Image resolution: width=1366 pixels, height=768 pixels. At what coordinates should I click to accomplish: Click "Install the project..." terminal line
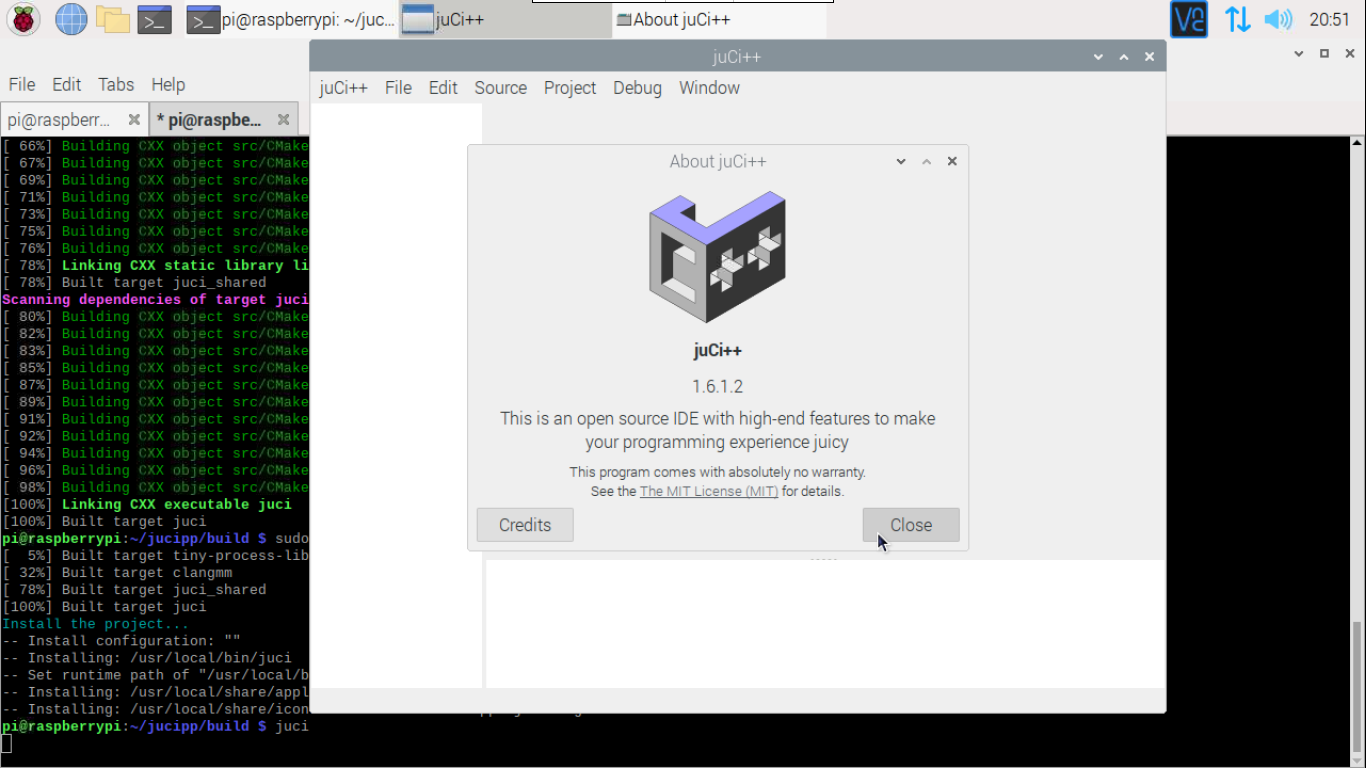click(95, 624)
